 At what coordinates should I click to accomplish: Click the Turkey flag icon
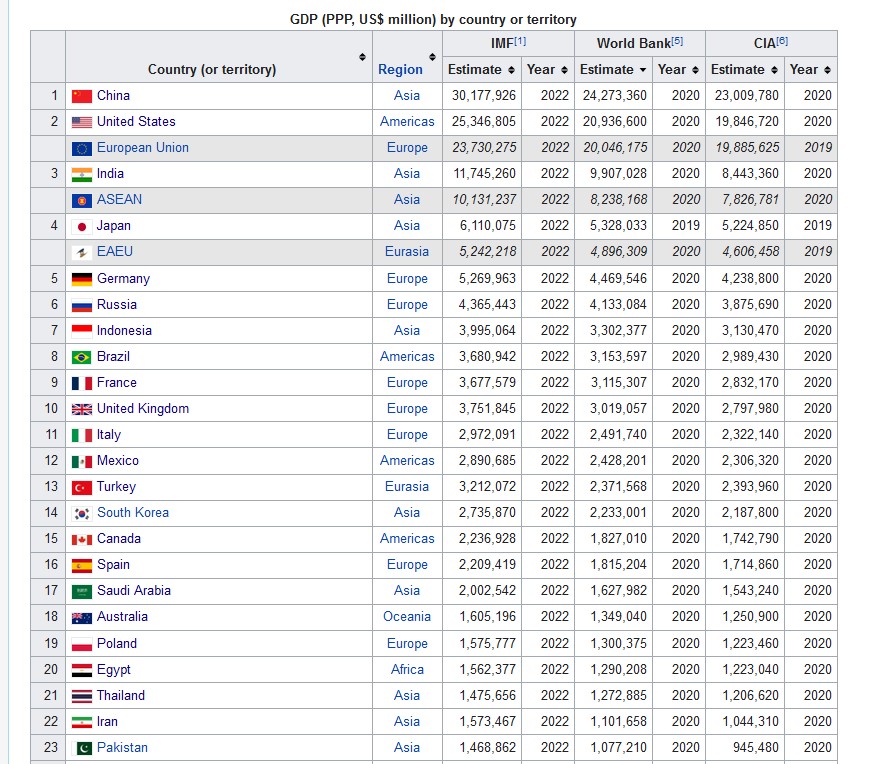(x=81, y=488)
